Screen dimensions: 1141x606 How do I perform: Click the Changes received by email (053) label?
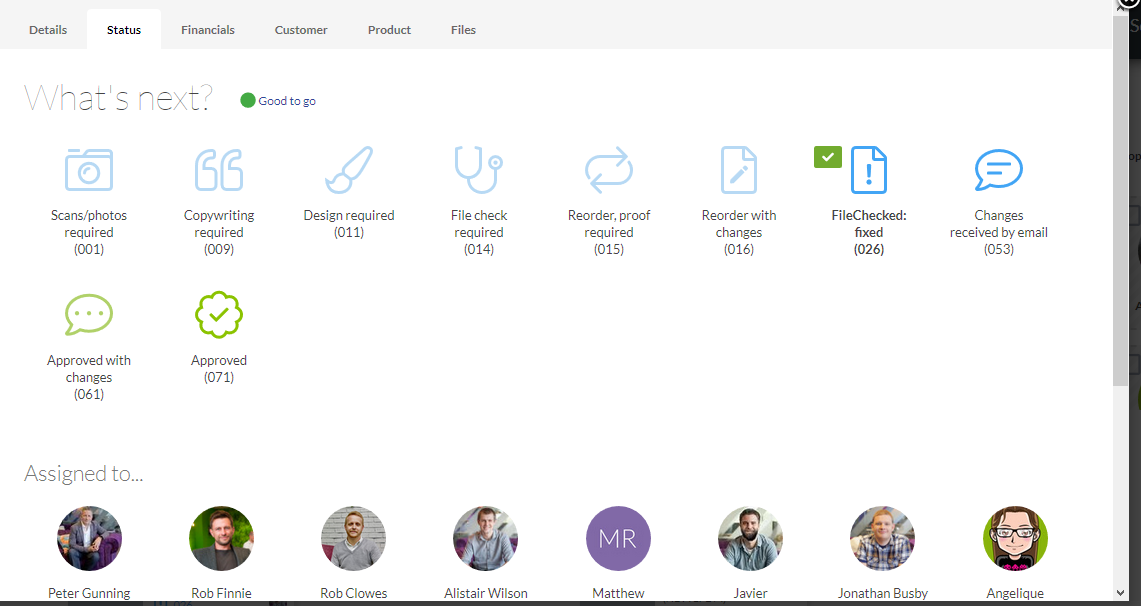[998, 232]
